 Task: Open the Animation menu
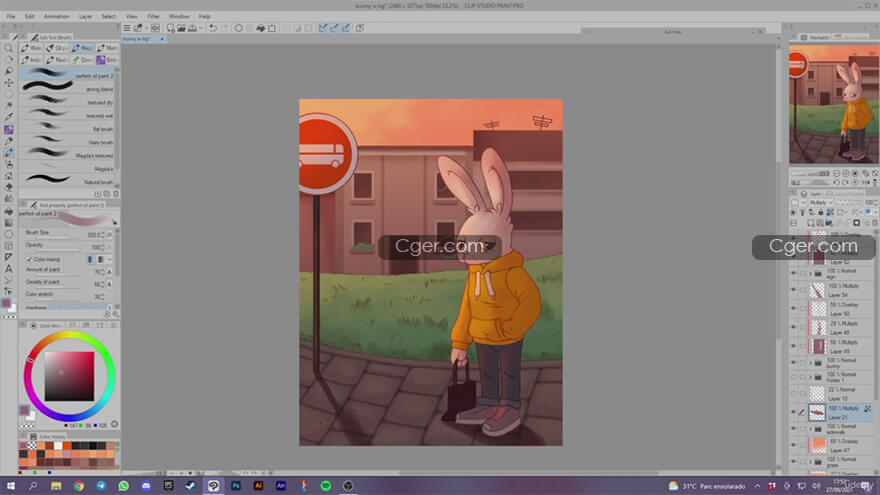56,16
